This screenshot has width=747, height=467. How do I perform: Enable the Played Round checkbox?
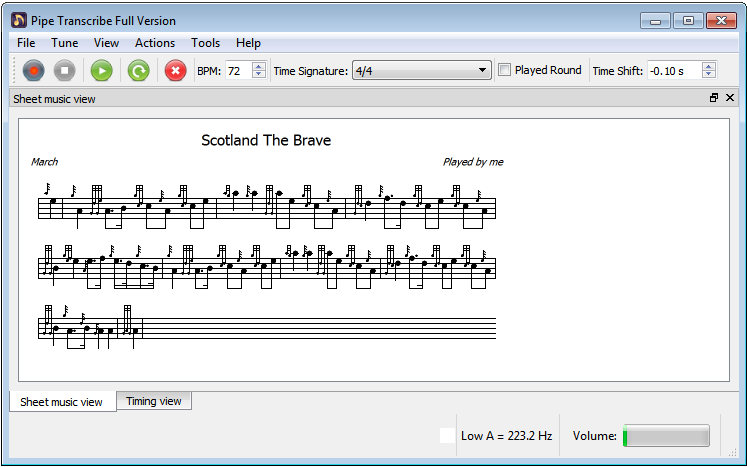pyautogui.click(x=505, y=70)
